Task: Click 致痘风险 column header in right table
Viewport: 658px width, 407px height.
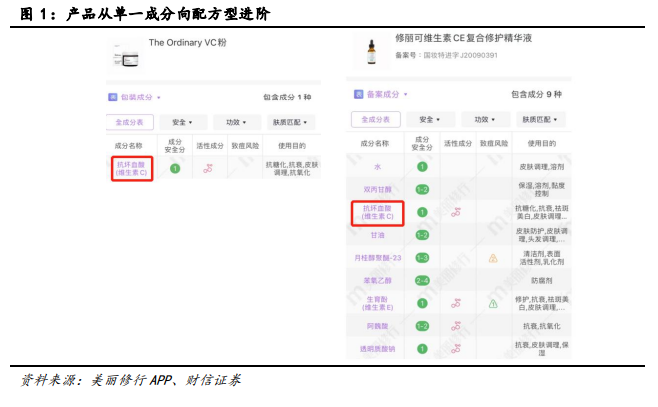Action: (494, 143)
